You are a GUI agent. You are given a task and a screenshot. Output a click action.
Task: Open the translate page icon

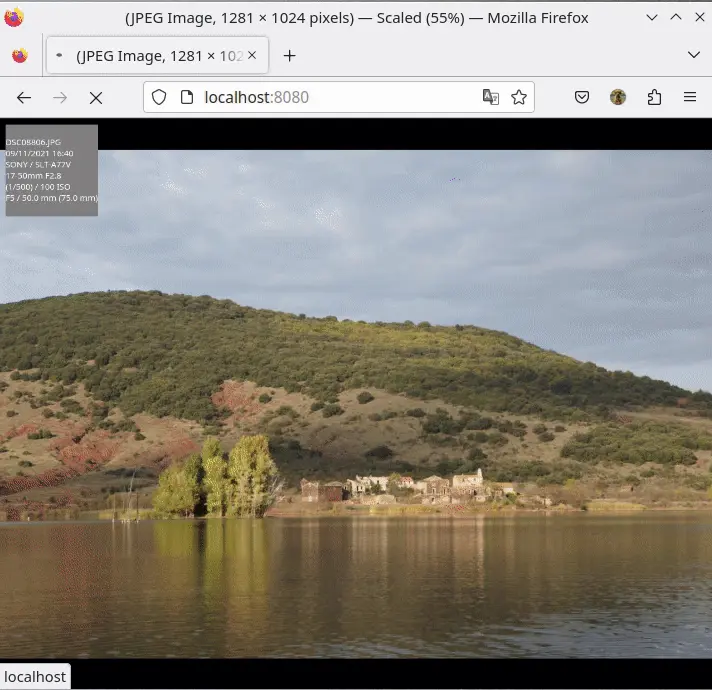click(x=490, y=97)
